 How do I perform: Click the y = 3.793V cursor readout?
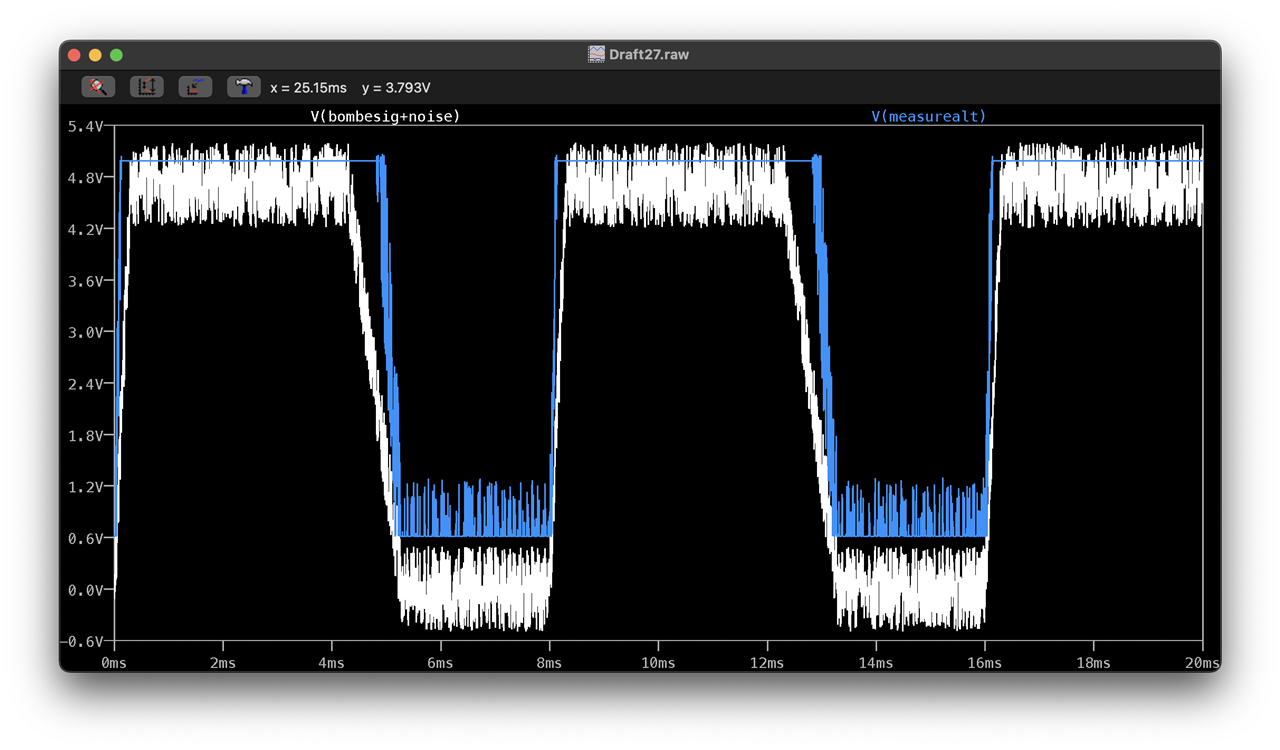click(396, 88)
